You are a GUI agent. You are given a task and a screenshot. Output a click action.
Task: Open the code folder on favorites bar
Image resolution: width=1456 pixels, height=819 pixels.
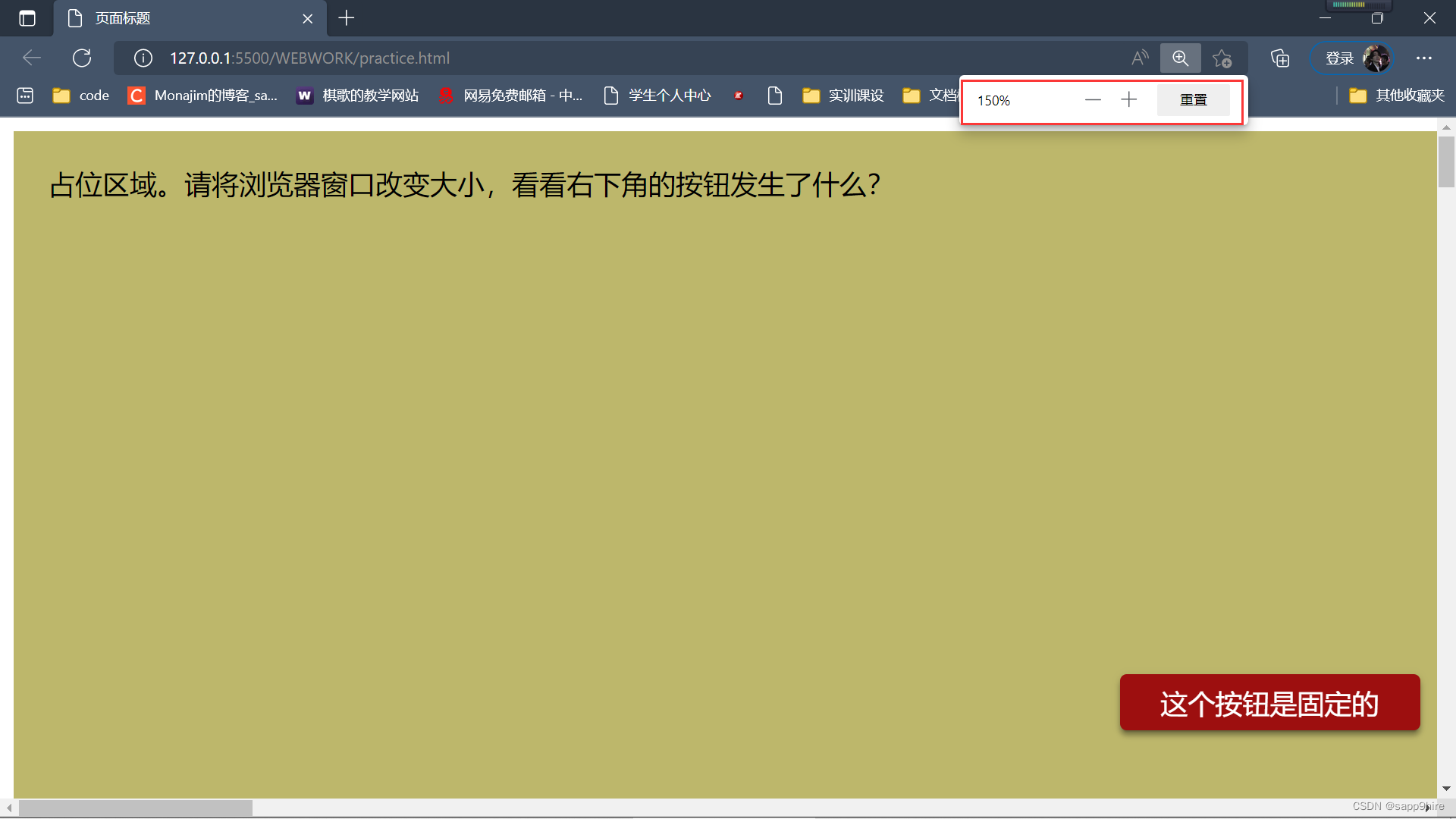80,96
